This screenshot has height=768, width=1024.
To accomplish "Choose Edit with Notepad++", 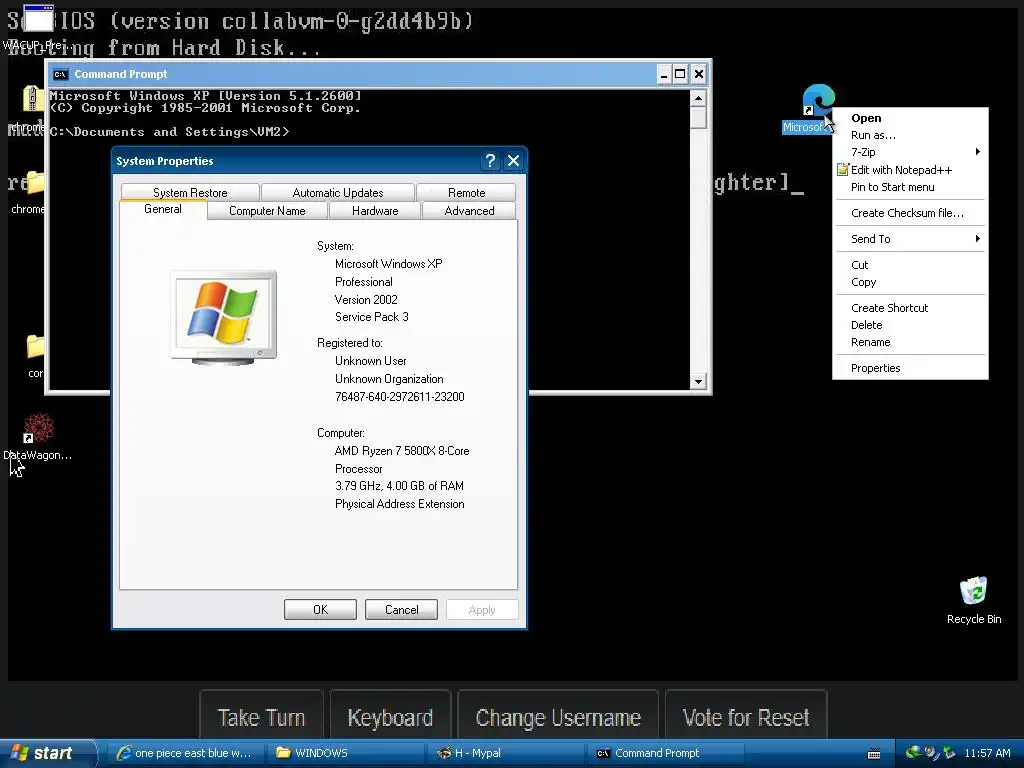I will [910, 170].
